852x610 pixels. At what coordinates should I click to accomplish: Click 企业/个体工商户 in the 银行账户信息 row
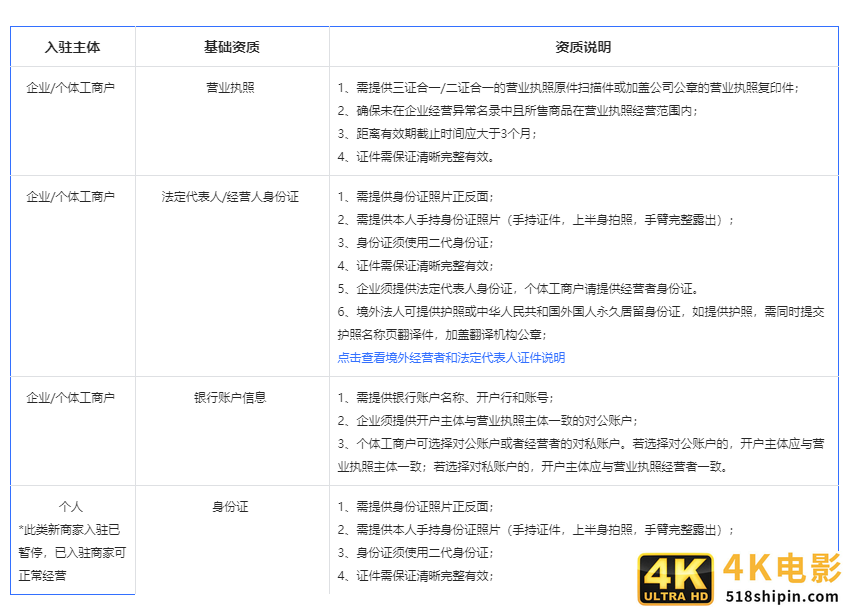[x=71, y=398]
